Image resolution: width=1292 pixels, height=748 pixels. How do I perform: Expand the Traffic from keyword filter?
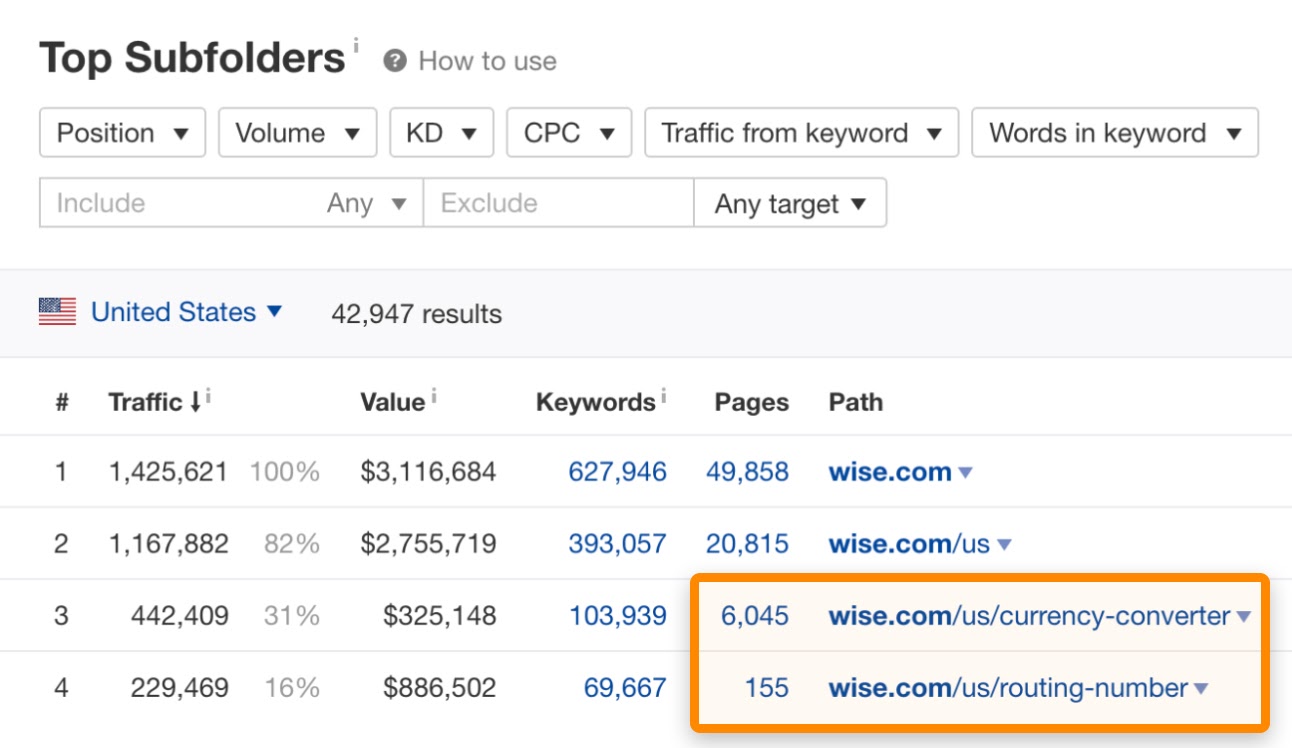(801, 133)
